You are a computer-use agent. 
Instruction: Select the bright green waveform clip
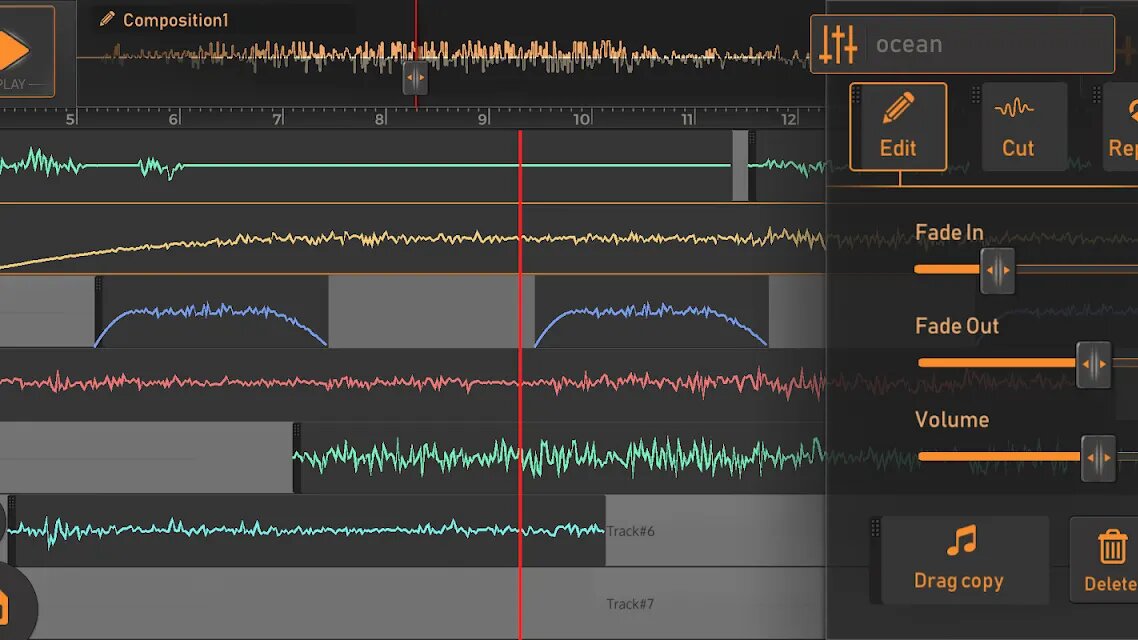click(559, 458)
